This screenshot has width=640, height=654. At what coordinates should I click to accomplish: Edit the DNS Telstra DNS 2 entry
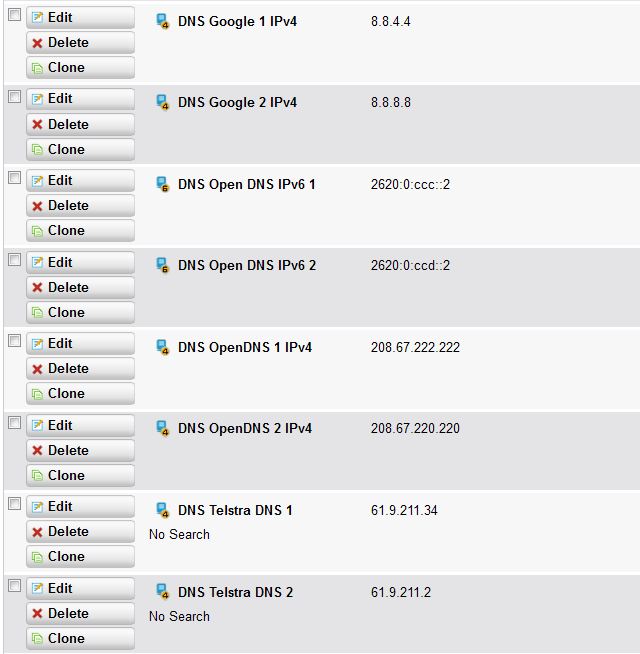(x=81, y=589)
